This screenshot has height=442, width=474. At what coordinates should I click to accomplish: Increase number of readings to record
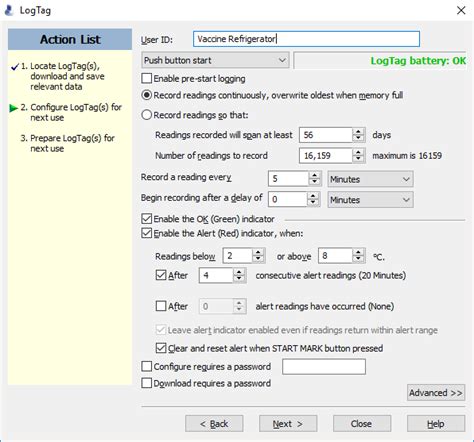pyautogui.click(x=358, y=152)
